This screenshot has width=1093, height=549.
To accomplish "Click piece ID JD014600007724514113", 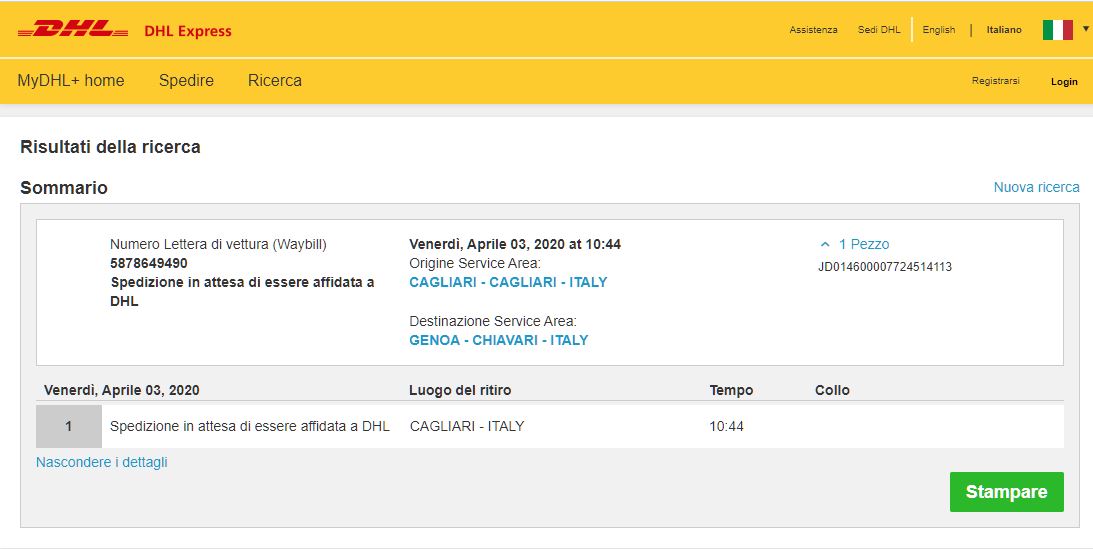I will [x=885, y=267].
